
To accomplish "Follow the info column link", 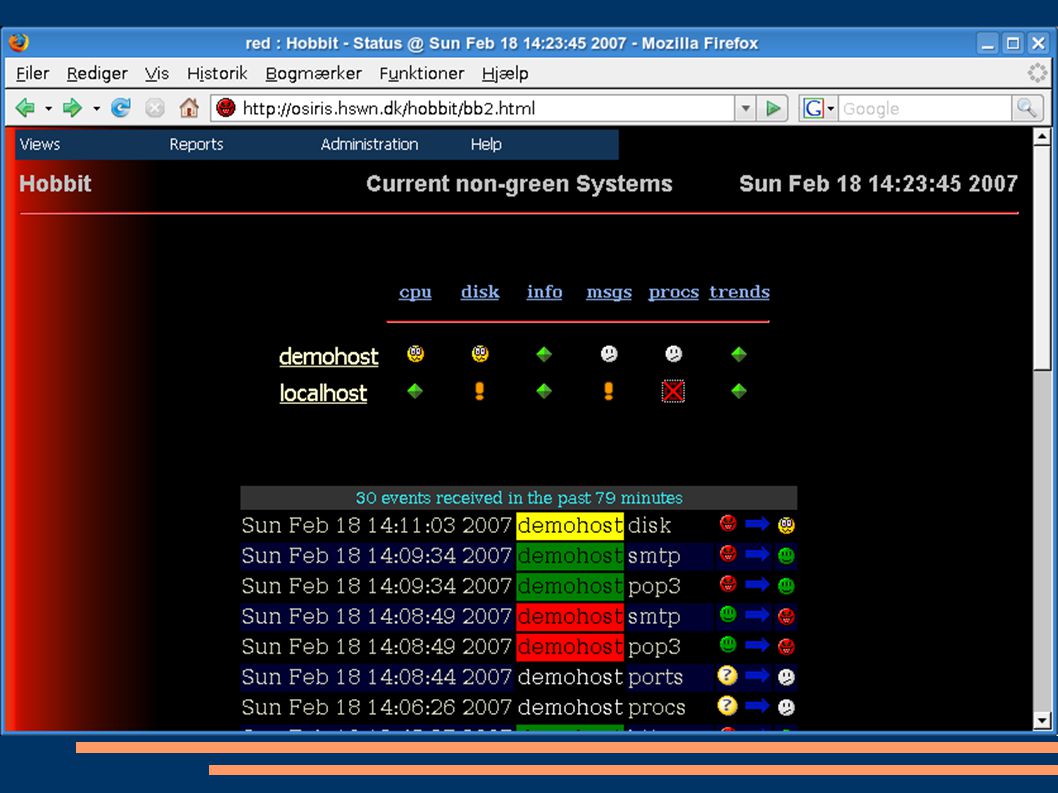I will tap(545, 292).
